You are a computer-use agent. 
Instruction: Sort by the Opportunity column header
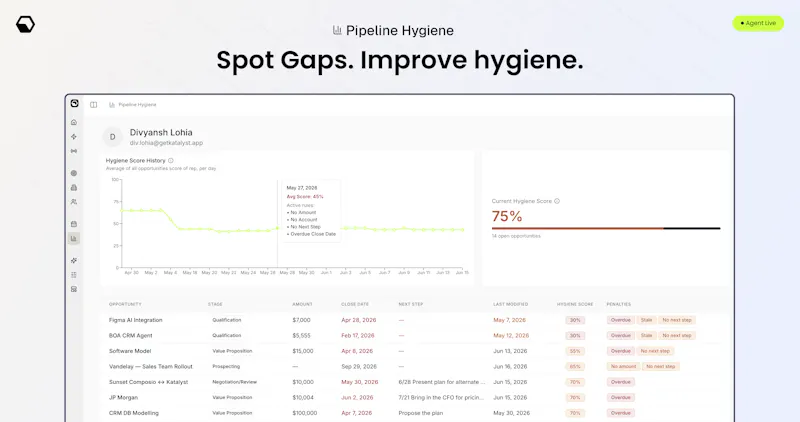point(125,304)
